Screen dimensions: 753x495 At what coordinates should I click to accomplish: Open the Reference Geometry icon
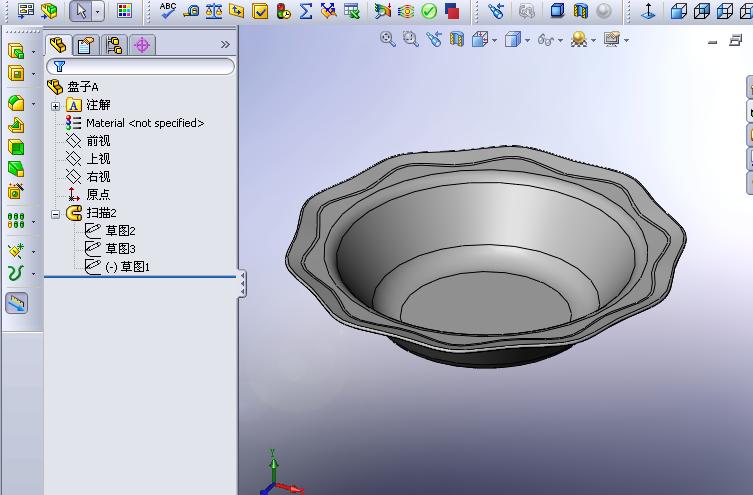16,251
